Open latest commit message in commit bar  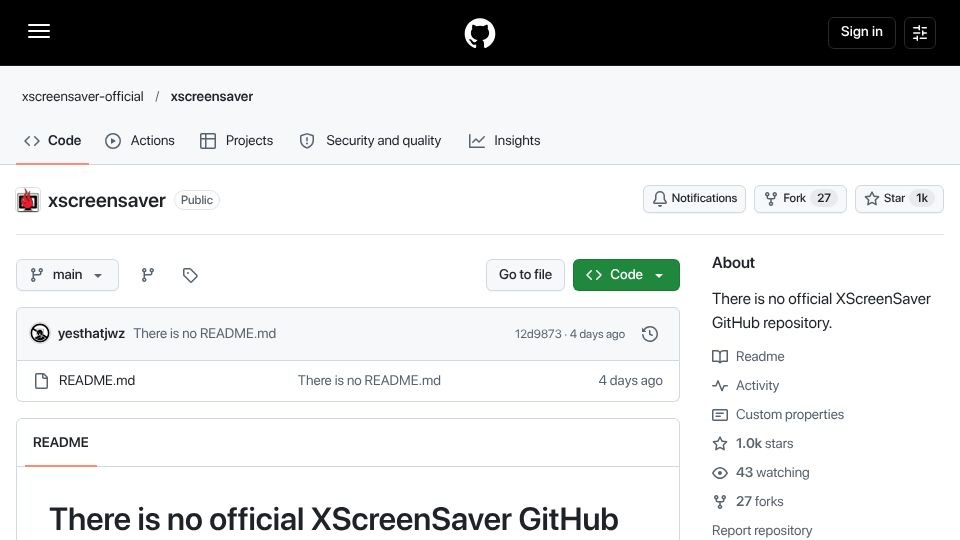click(204, 334)
